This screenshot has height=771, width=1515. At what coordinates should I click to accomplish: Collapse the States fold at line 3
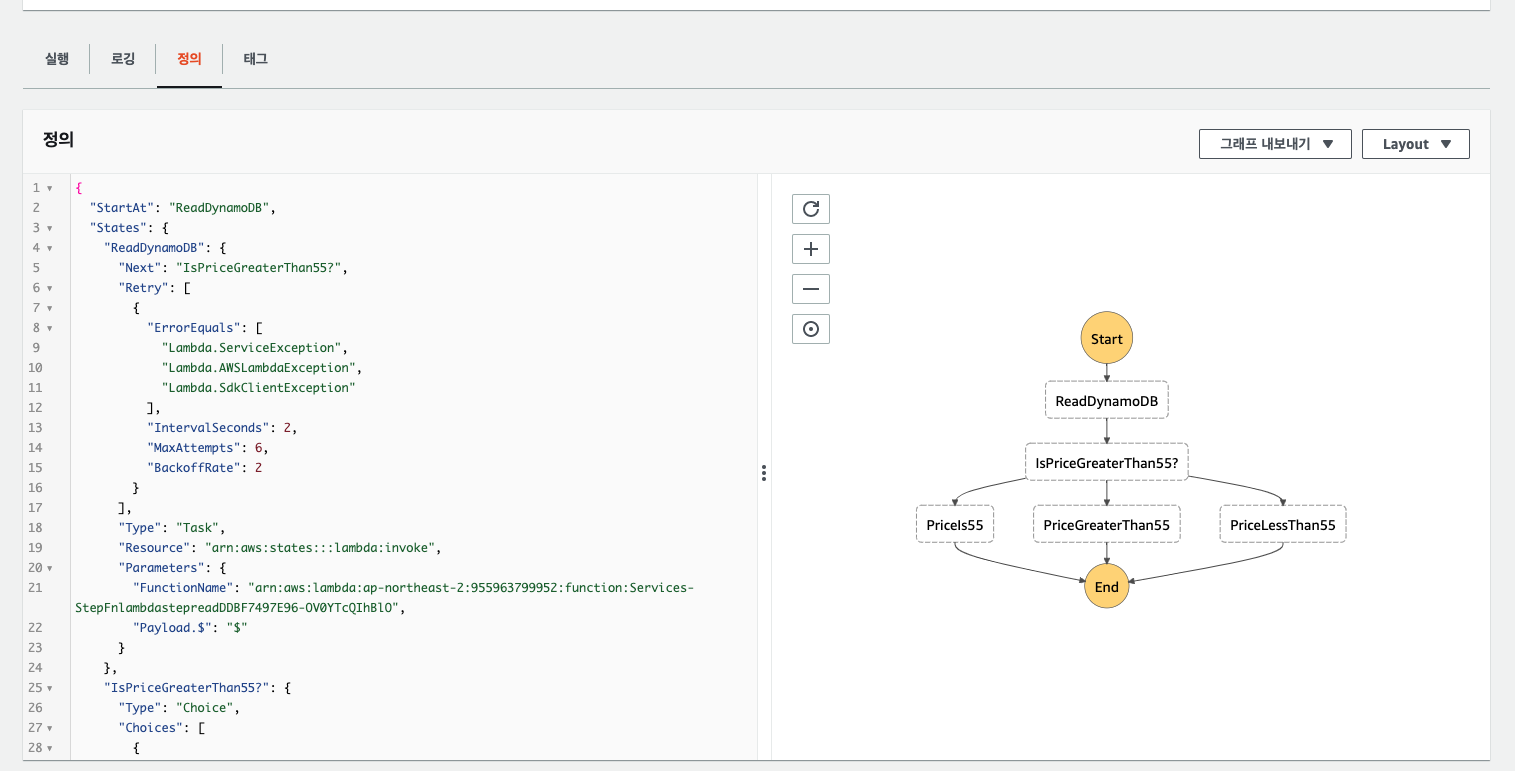tap(50, 228)
